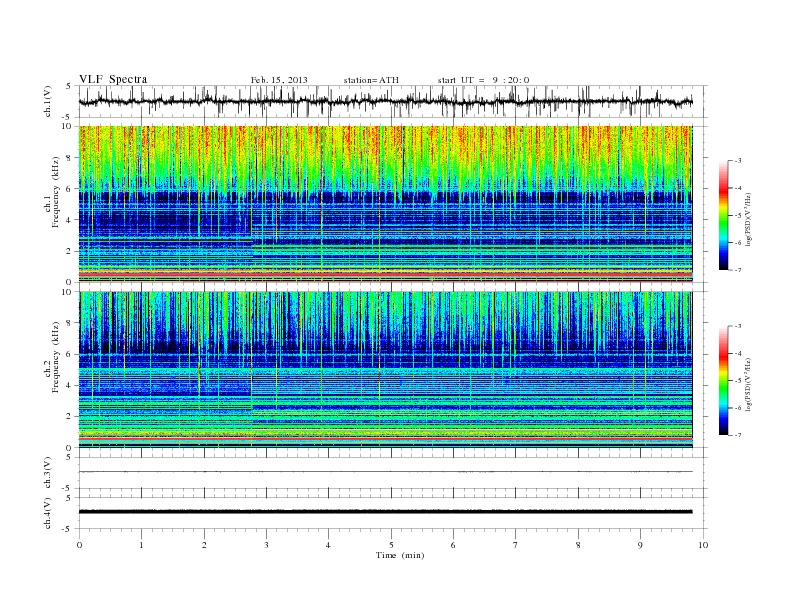Click the 2 minute tick label
The image size is (792, 612).
(x=204, y=545)
